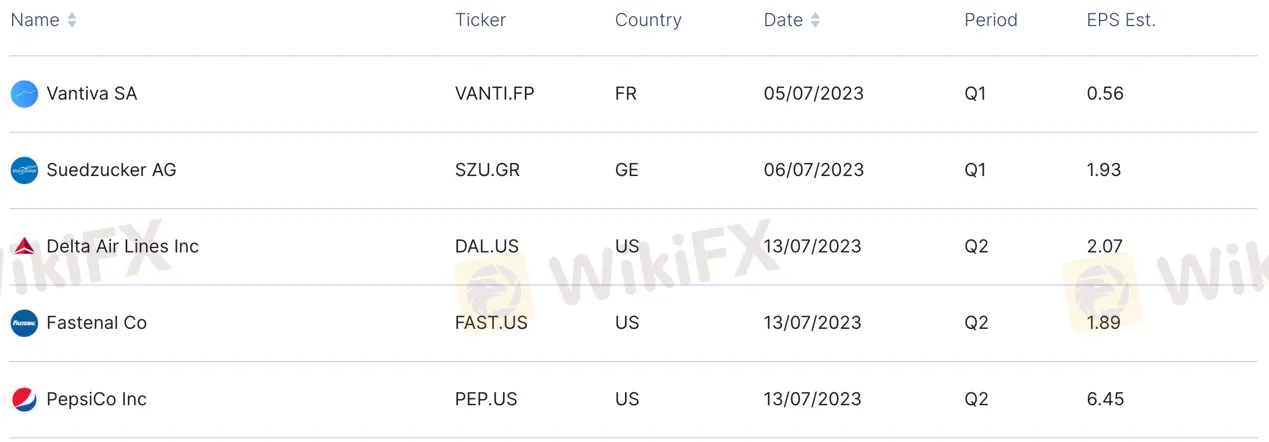
Task: Click the Name column header
Action: (35, 20)
